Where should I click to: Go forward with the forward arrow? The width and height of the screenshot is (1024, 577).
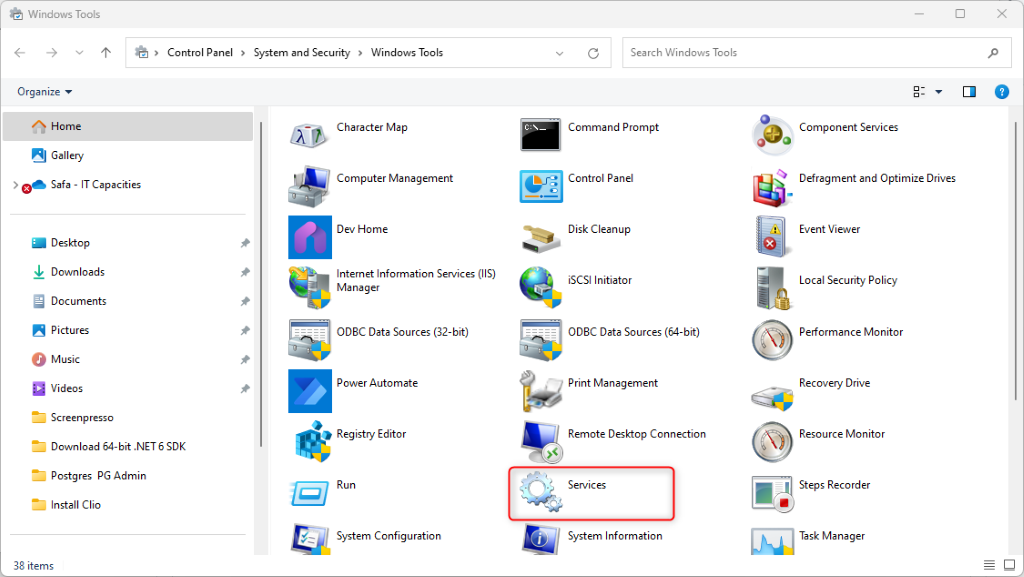[52, 53]
